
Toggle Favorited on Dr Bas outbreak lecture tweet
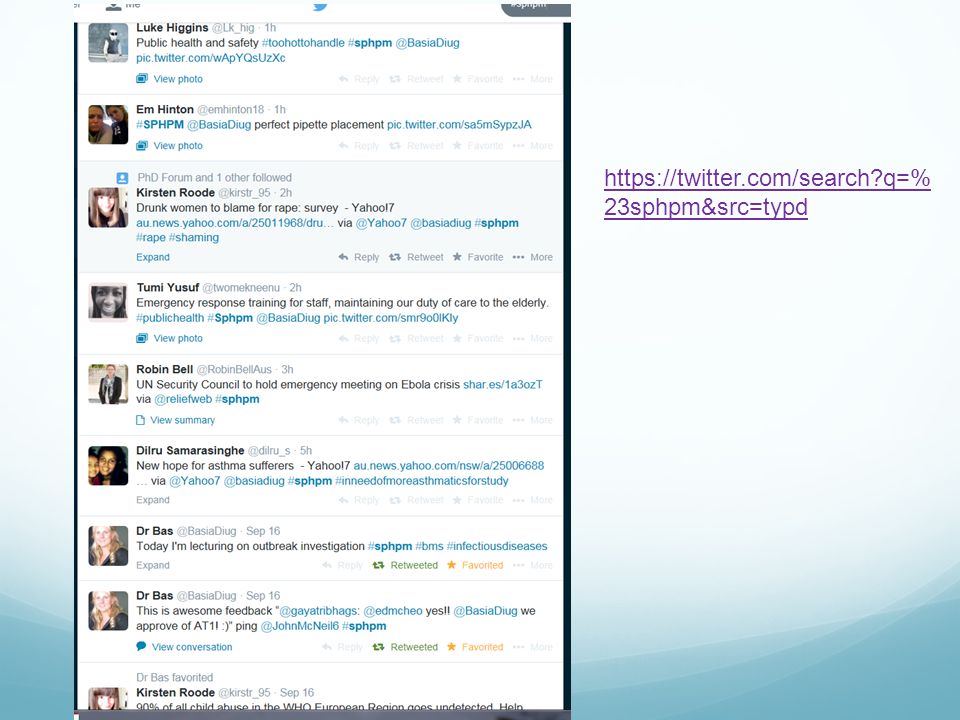(x=475, y=565)
